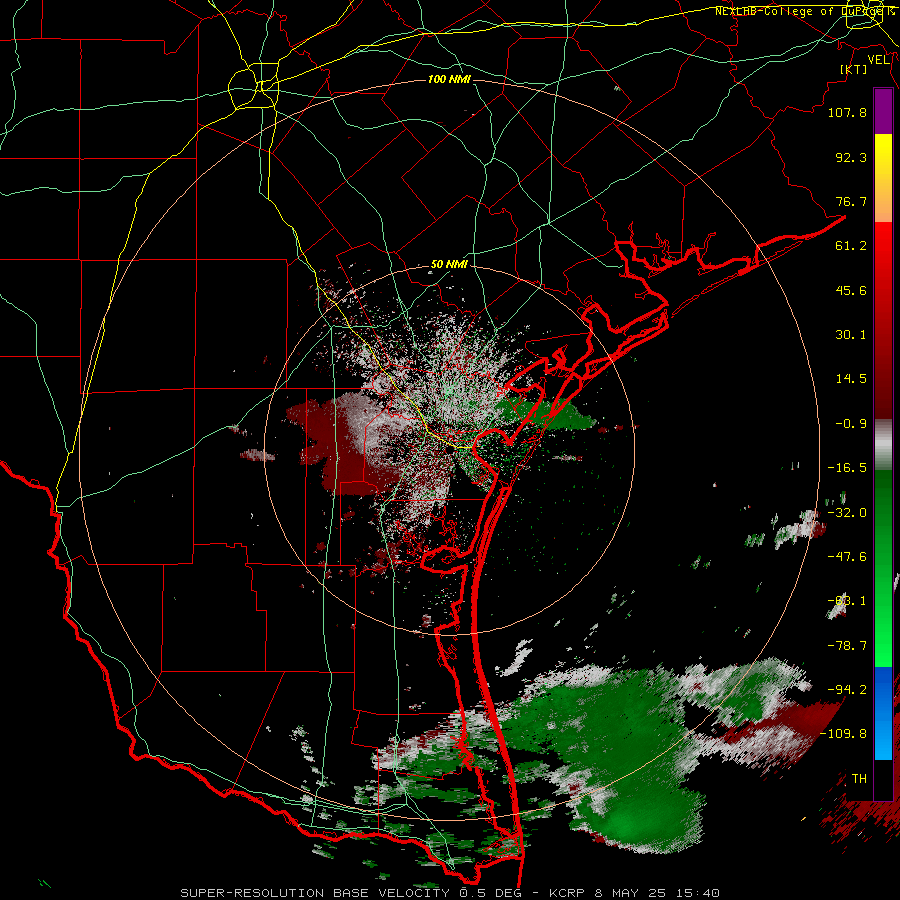Click the 76.7 velocity scale value

(x=851, y=201)
